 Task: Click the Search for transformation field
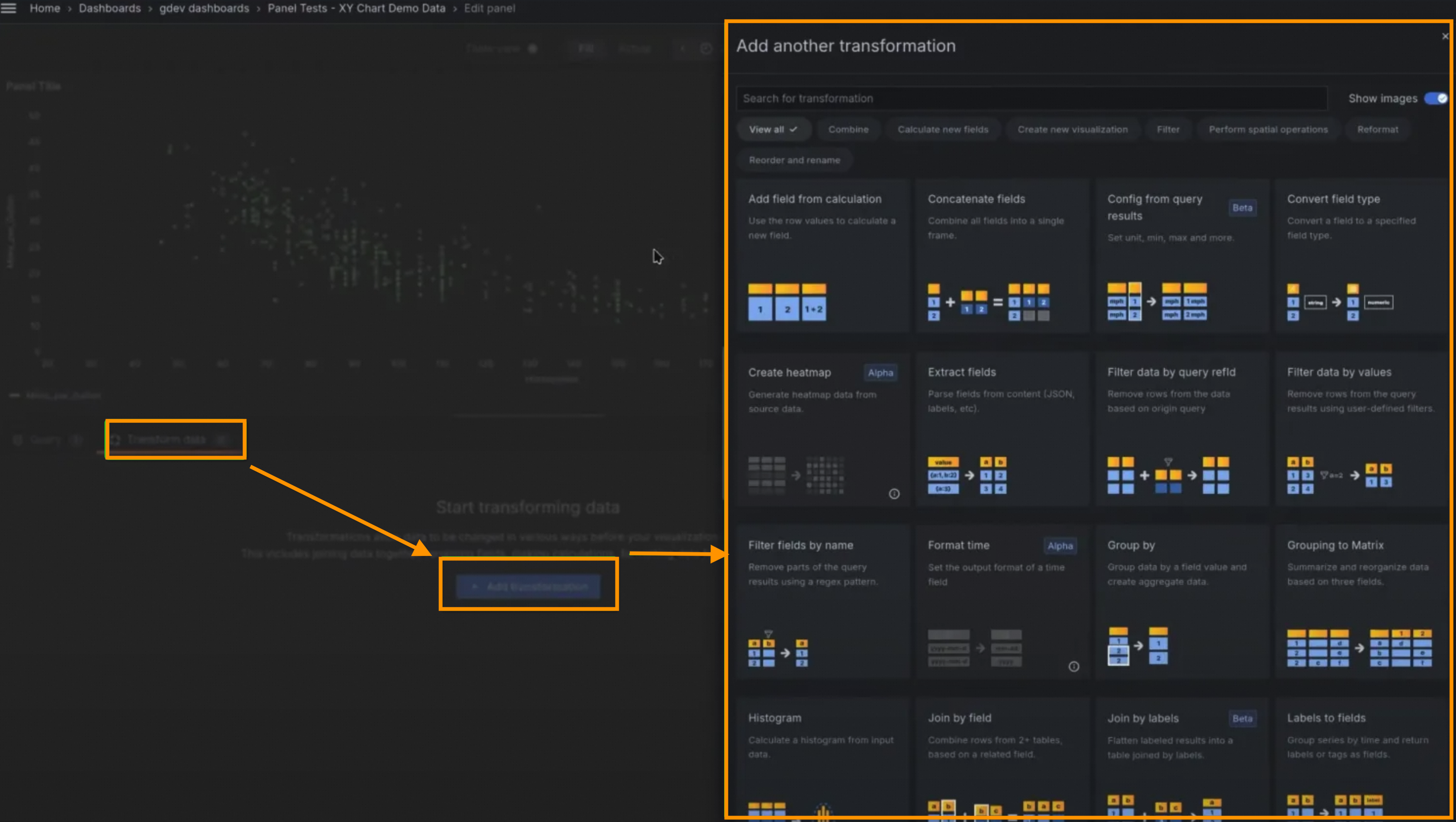[x=1031, y=98]
